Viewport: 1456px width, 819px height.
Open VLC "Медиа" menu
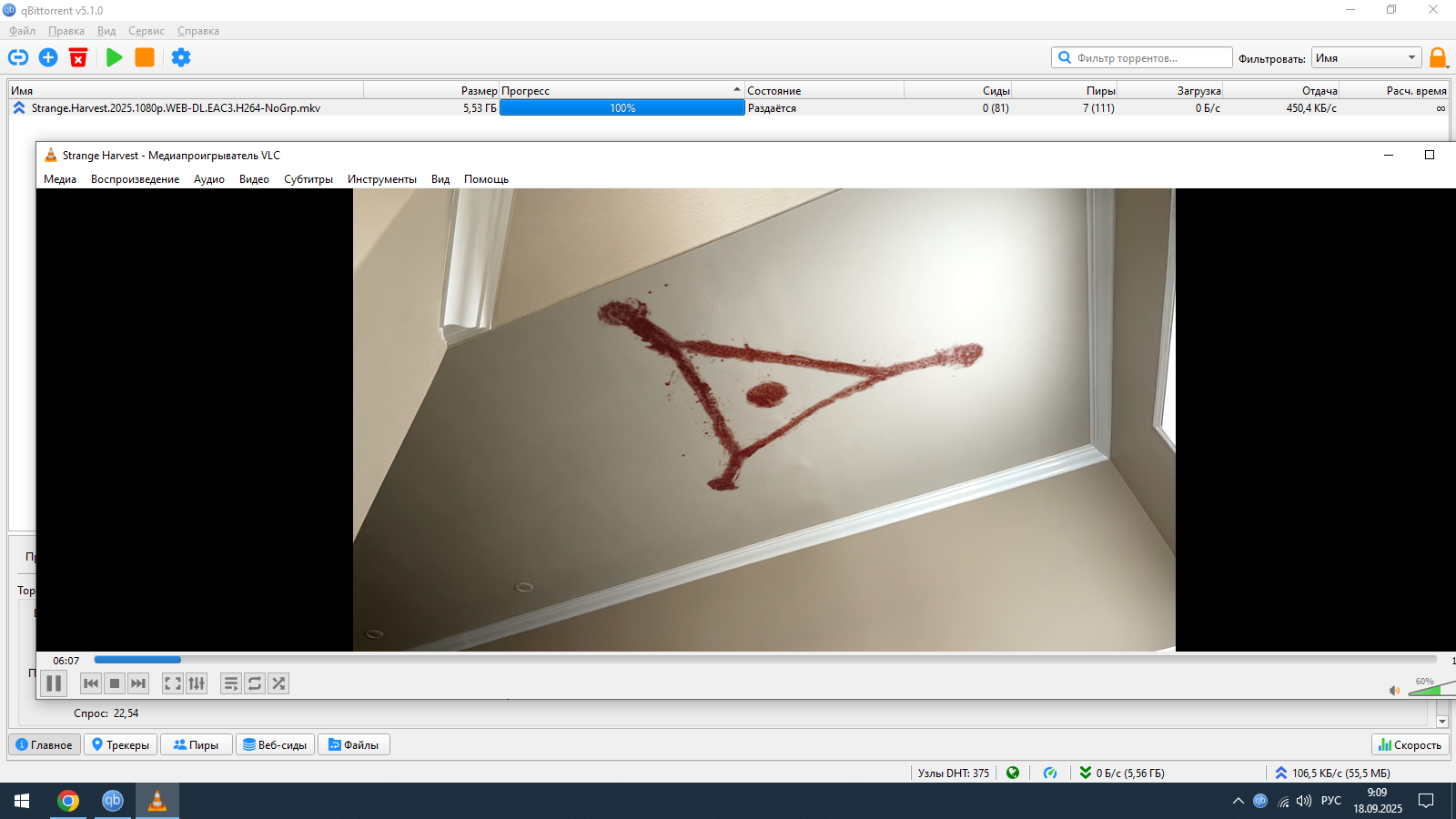pos(60,179)
